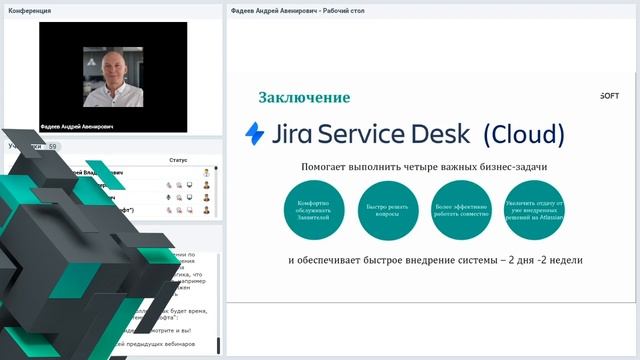This screenshot has width=640, height=360.
Task: Click the 'Фадеев Андрей Авенирович - Рабочий стол' title
Action: pyautogui.click(x=298, y=11)
